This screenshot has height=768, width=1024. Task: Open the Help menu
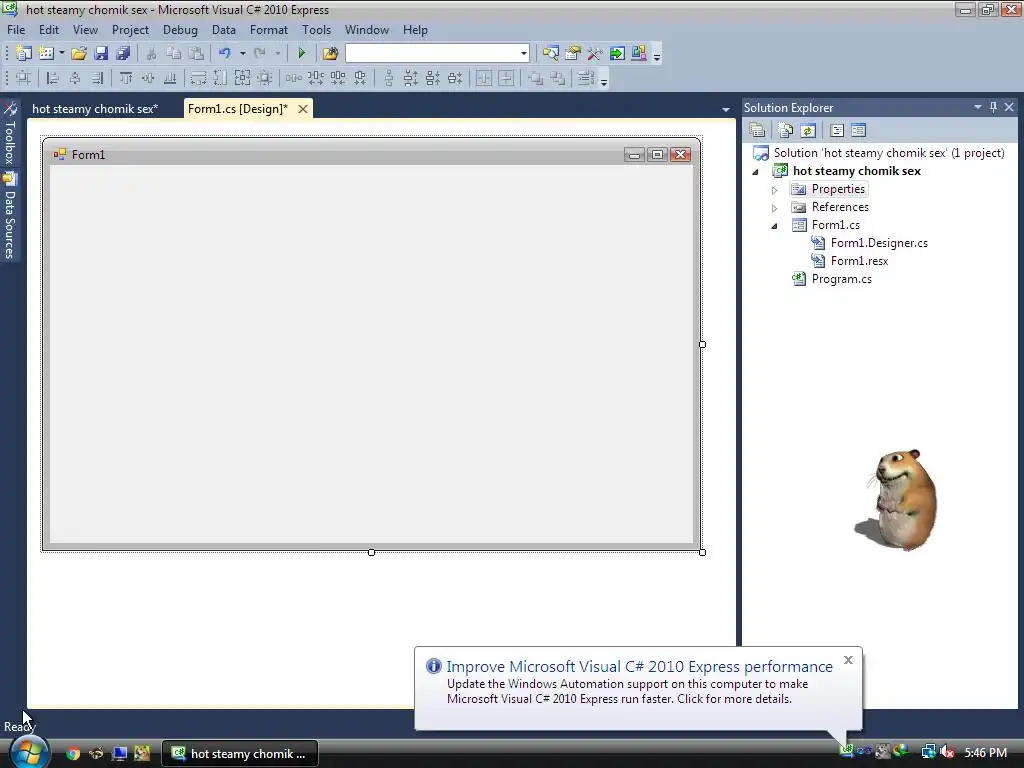point(415,30)
